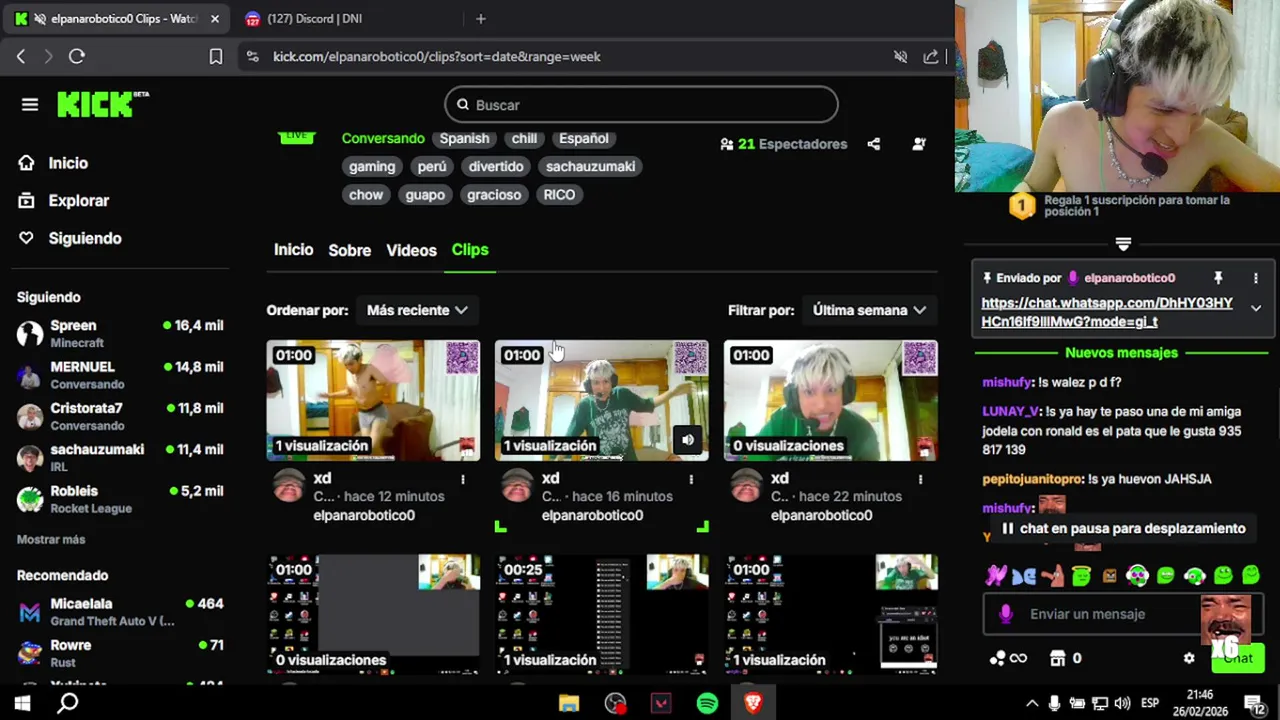
Task: Open the Ordenar por Más reciente dropdown
Action: 417,310
